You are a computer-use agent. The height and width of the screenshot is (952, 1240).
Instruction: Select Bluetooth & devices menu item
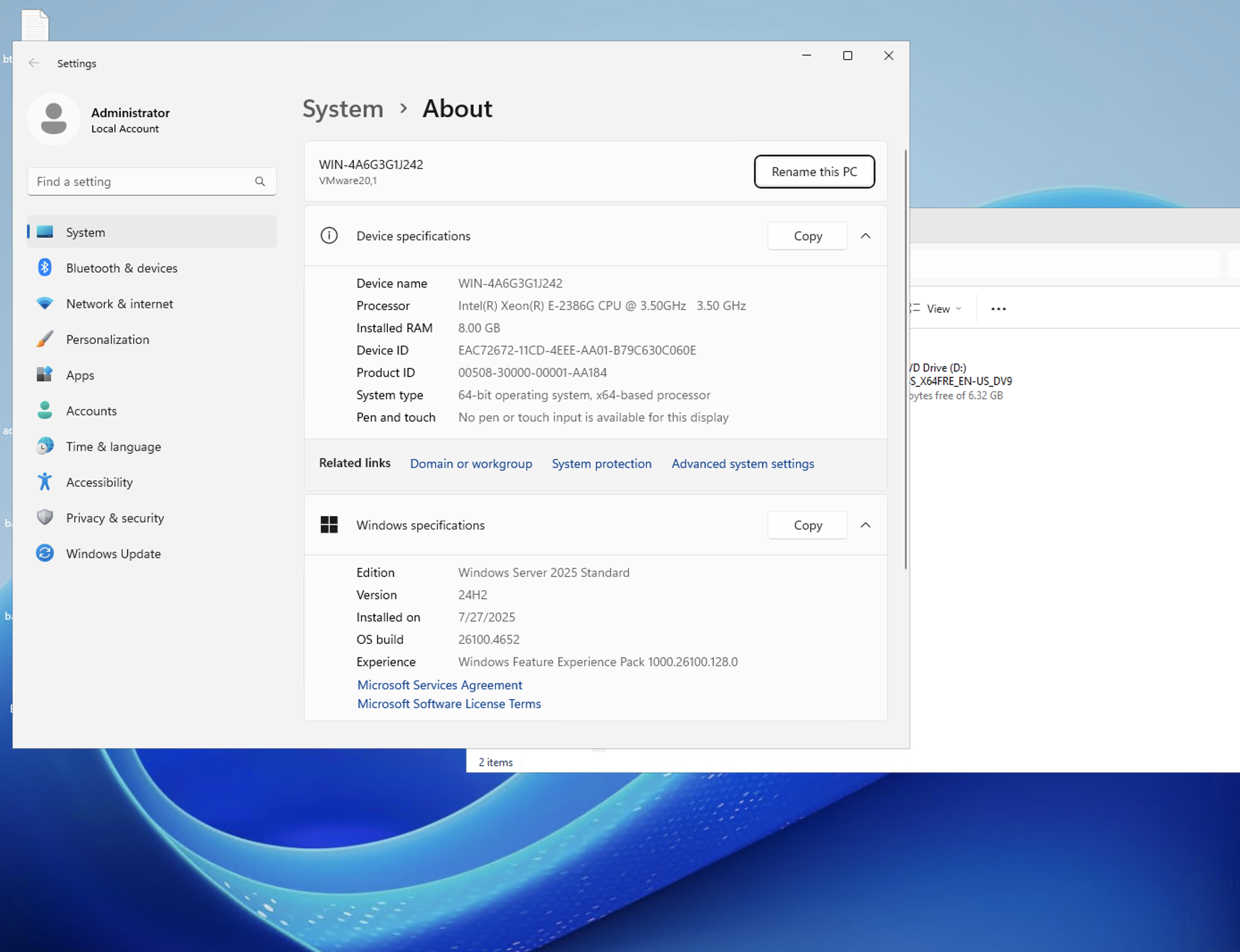pyautogui.click(x=152, y=267)
